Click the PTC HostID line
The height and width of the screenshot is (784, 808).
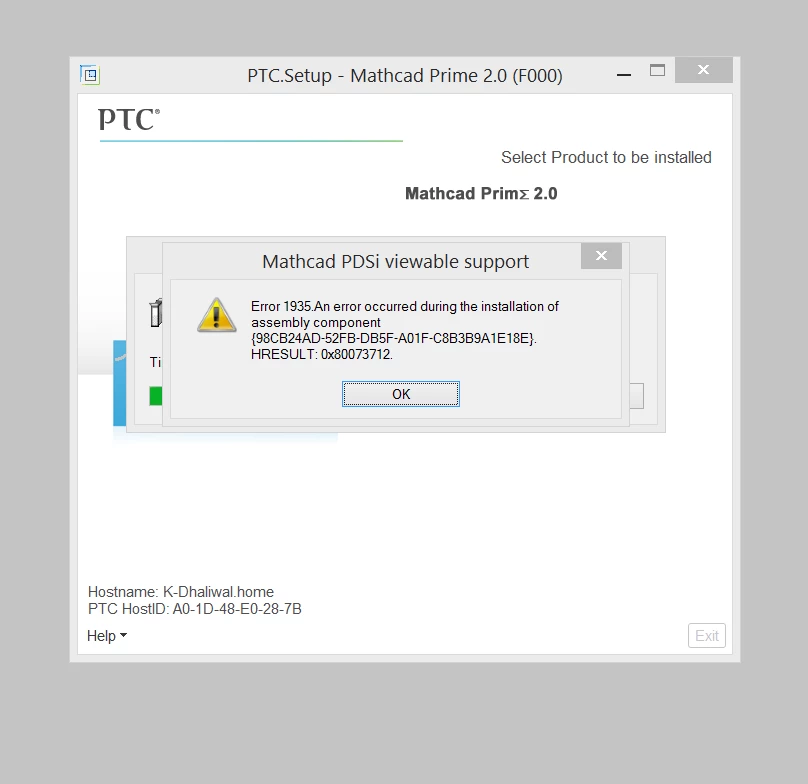[195, 609]
